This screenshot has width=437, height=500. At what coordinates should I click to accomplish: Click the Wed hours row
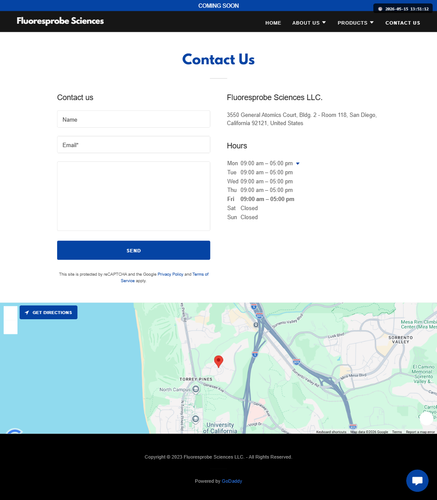pyautogui.click(x=260, y=181)
